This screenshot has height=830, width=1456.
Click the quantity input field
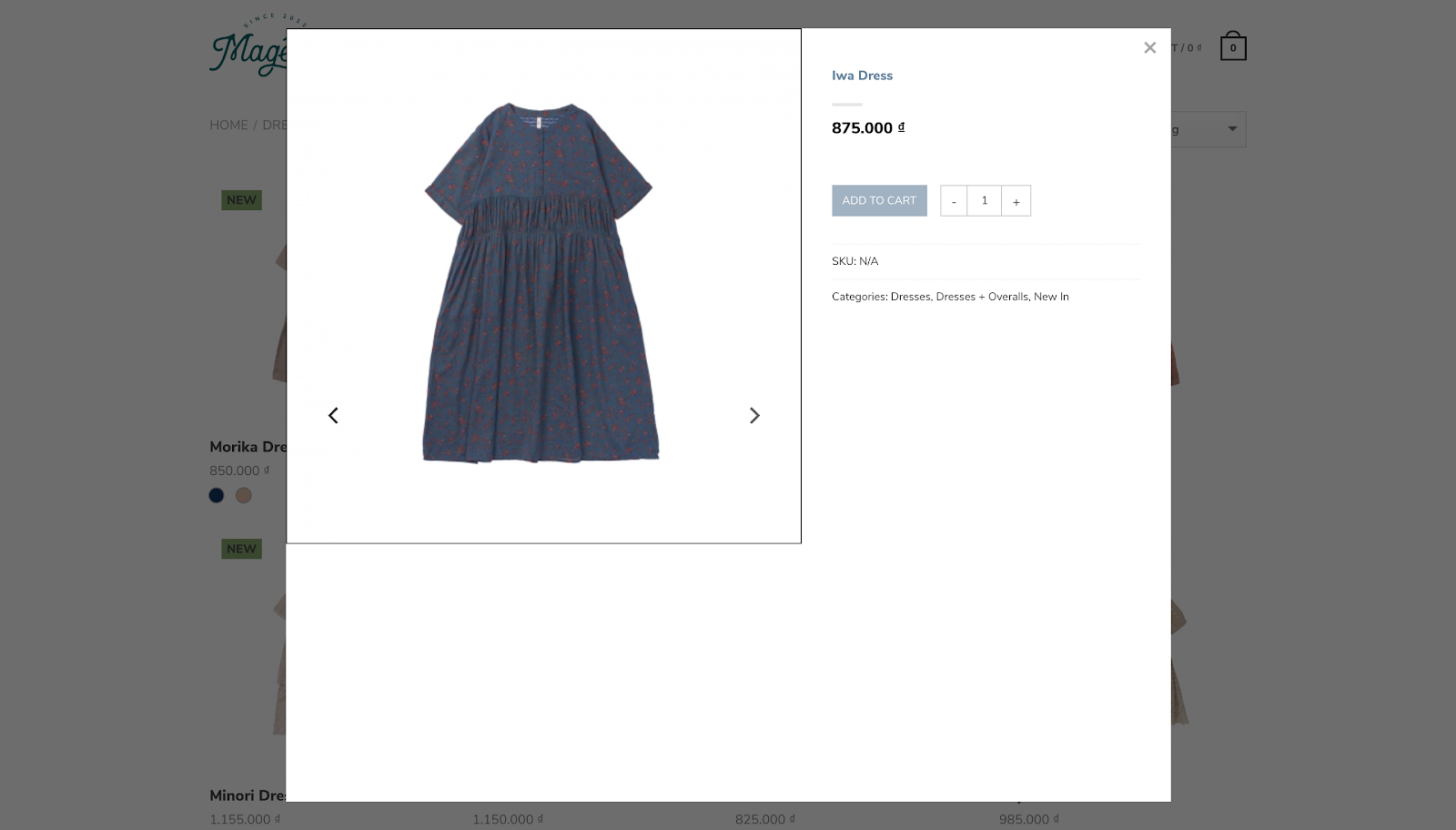(x=985, y=201)
